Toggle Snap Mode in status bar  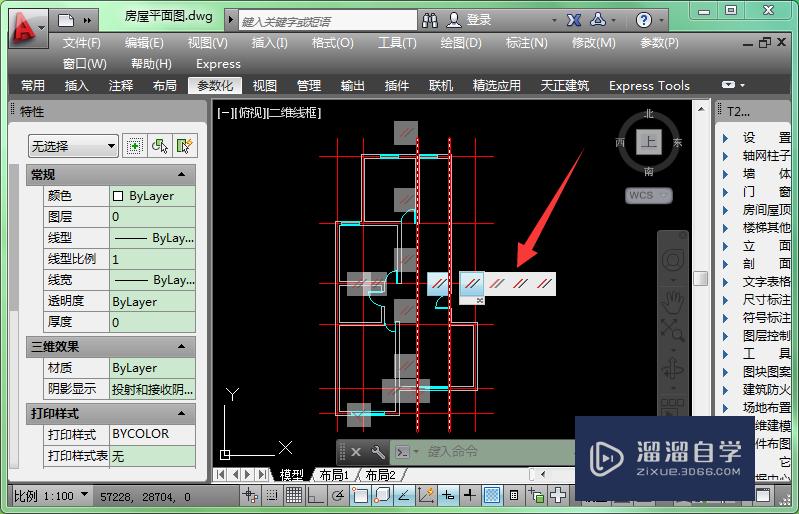(x=272, y=495)
